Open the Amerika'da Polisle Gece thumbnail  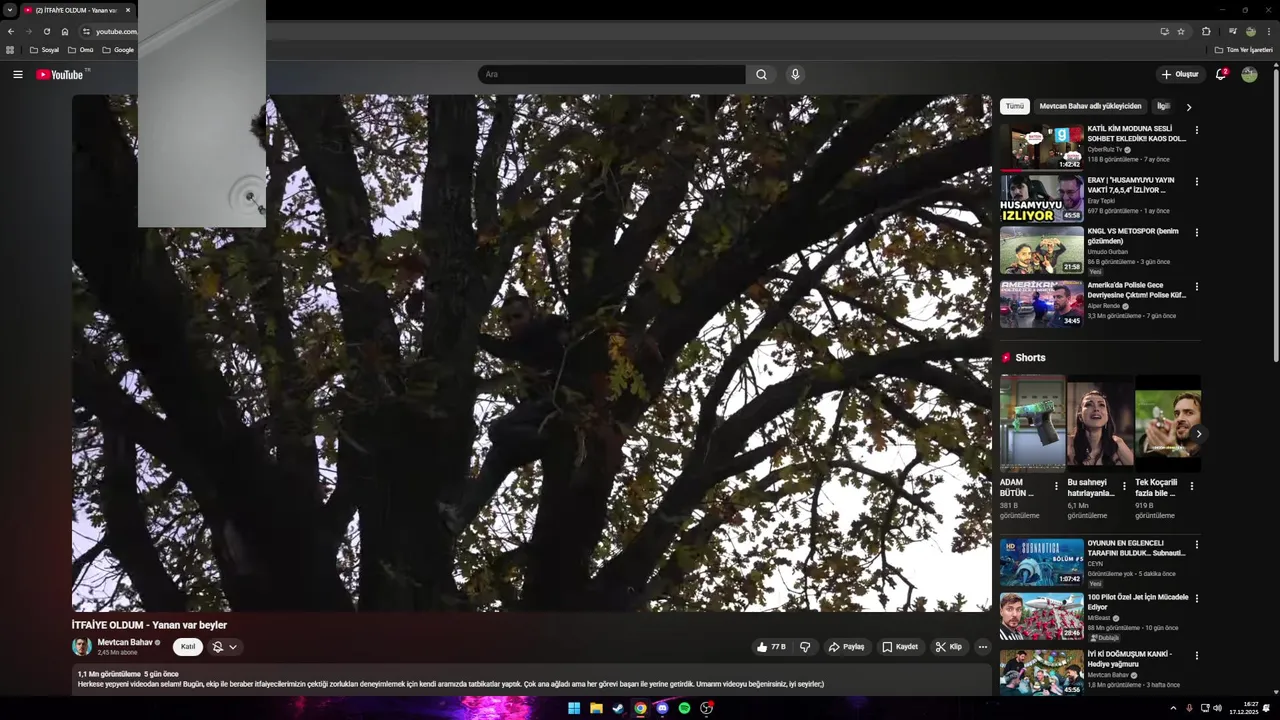click(1041, 303)
